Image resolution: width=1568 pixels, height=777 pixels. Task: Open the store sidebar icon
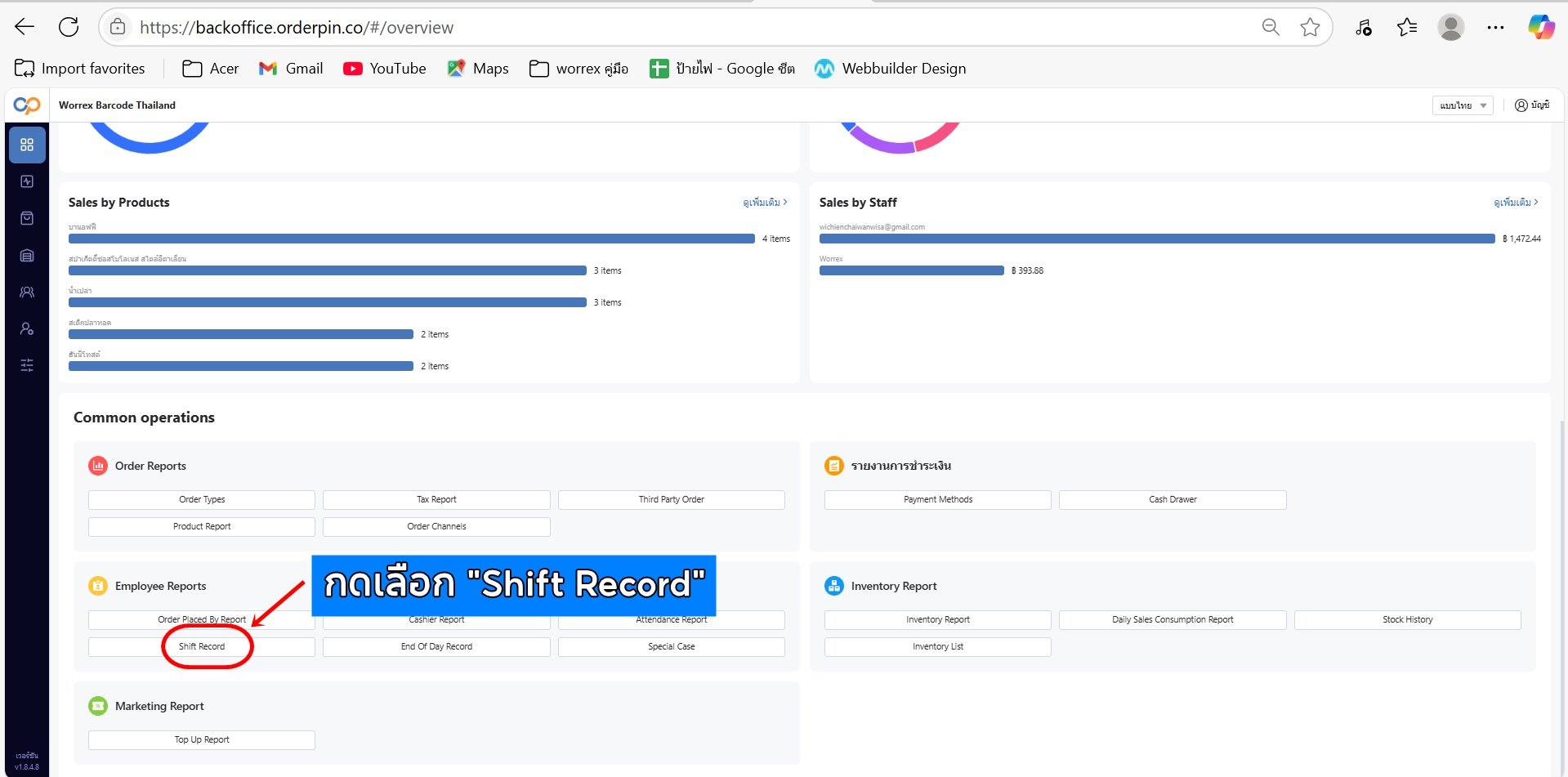(27, 256)
